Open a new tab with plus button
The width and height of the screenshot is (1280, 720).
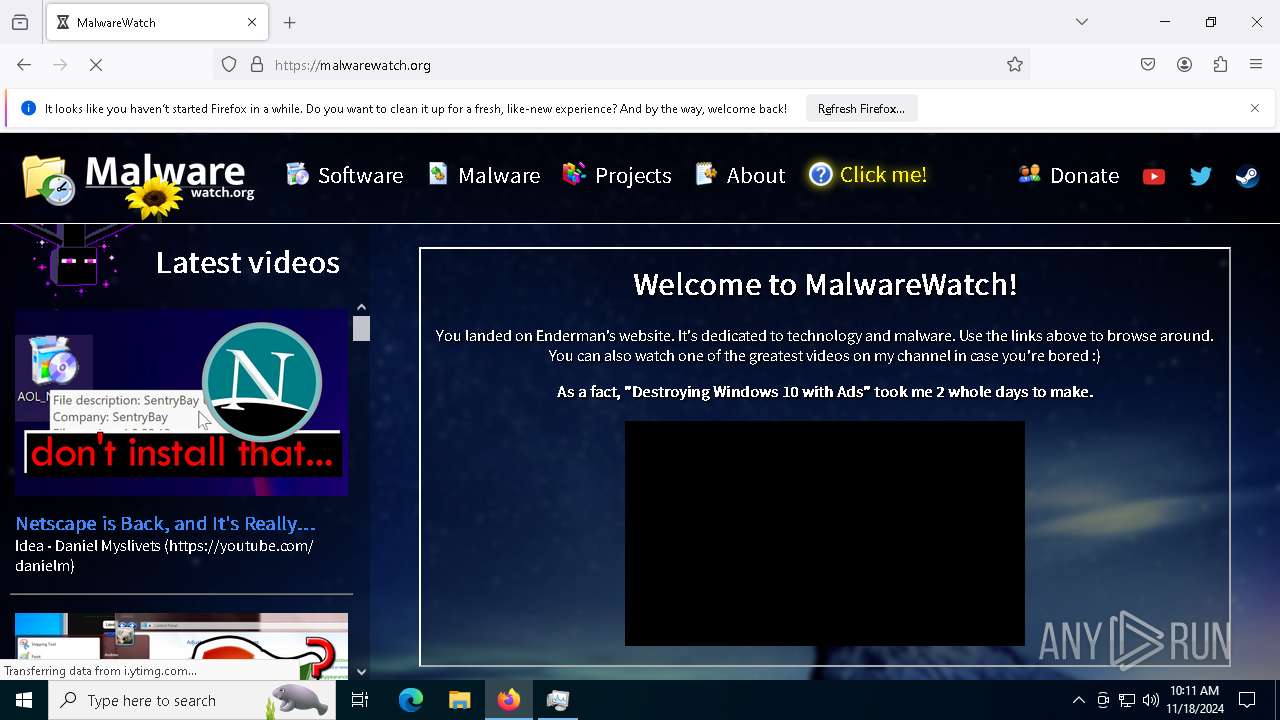290,22
